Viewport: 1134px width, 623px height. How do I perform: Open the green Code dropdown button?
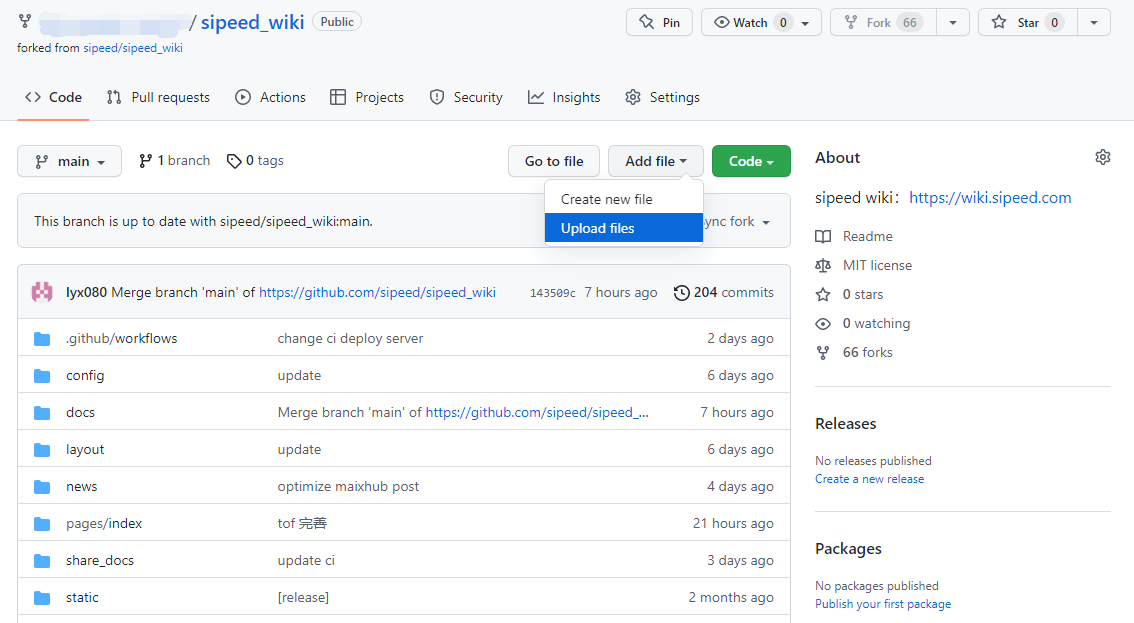pyautogui.click(x=751, y=161)
